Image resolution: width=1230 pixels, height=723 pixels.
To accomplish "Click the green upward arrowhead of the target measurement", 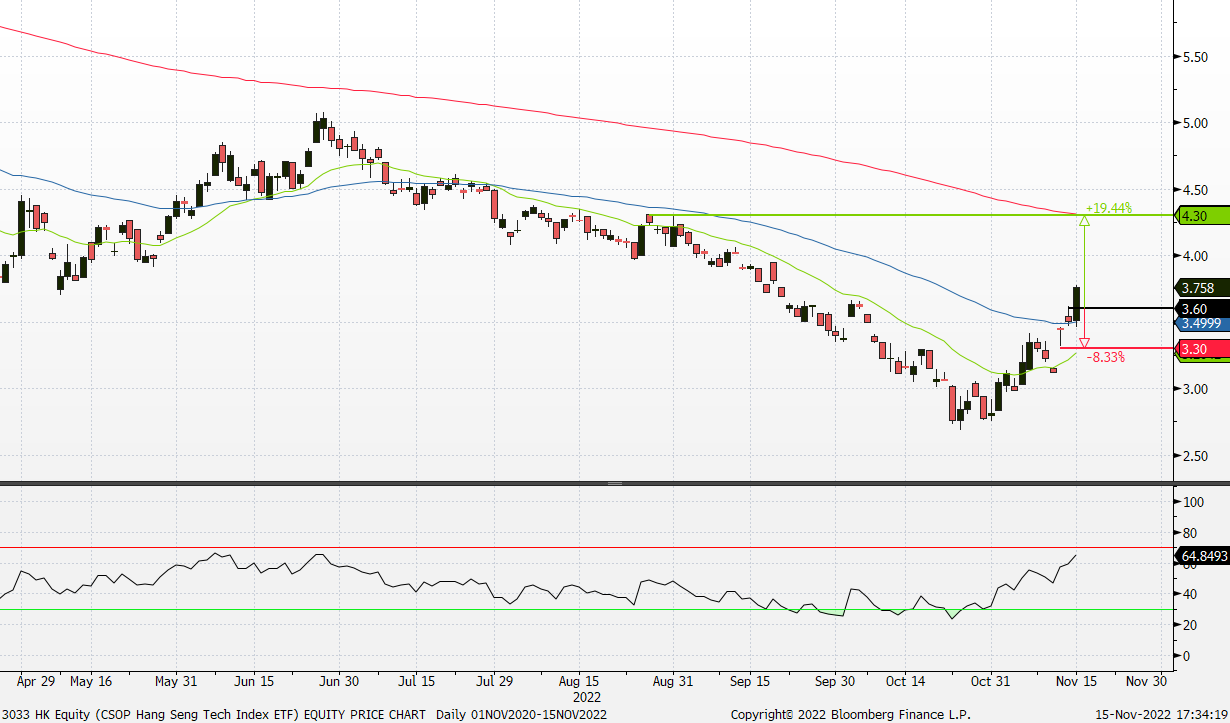I will pos(1085,221).
